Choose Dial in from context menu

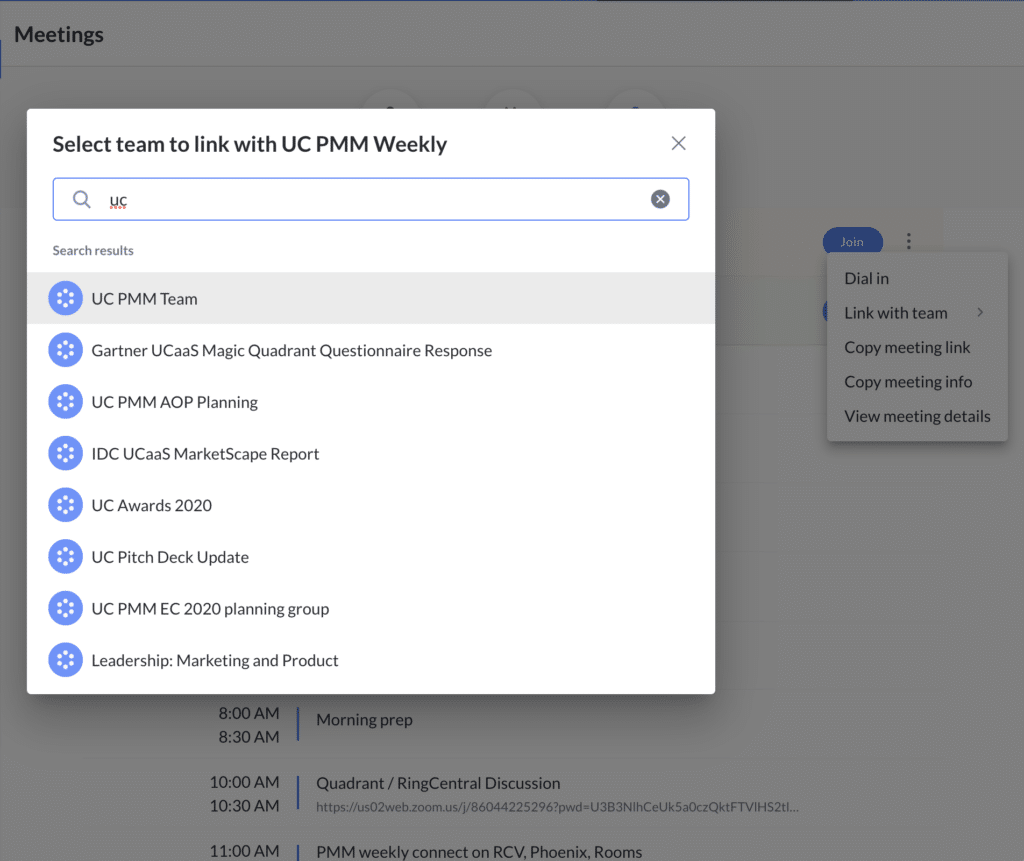click(866, 278)
